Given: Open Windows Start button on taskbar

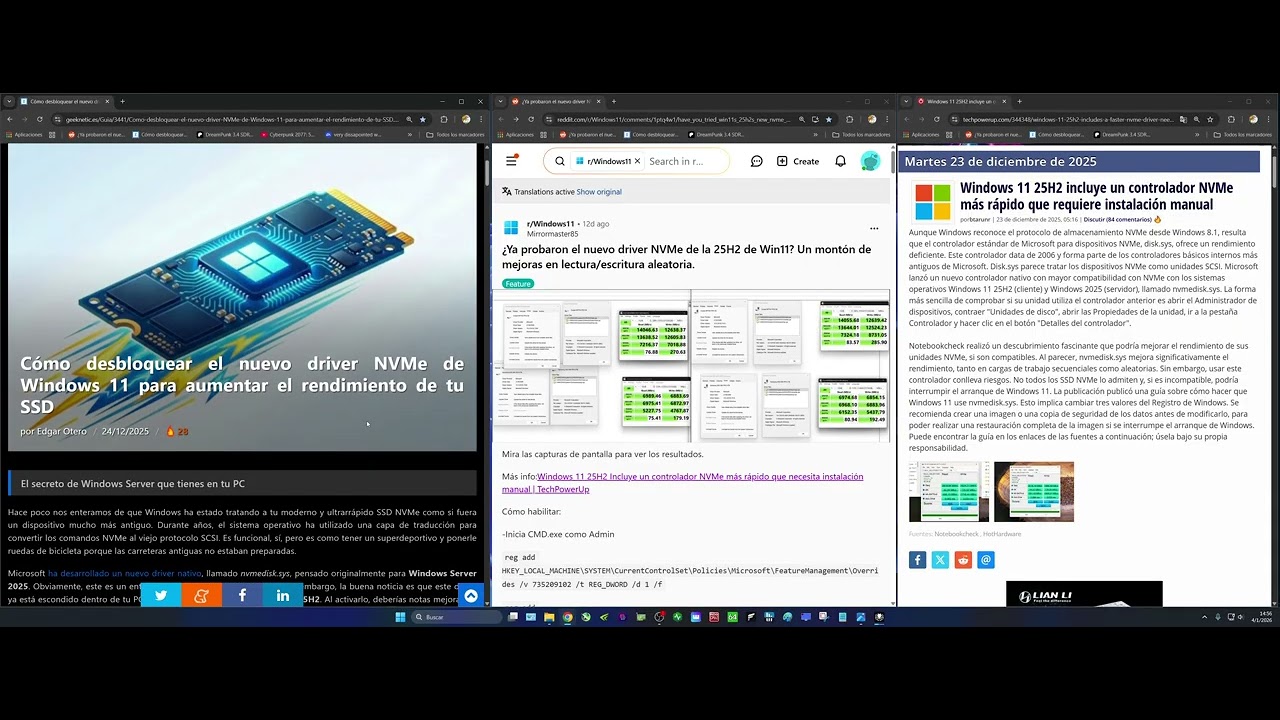Looking at the screenshot, I should [x=400, y=617].
